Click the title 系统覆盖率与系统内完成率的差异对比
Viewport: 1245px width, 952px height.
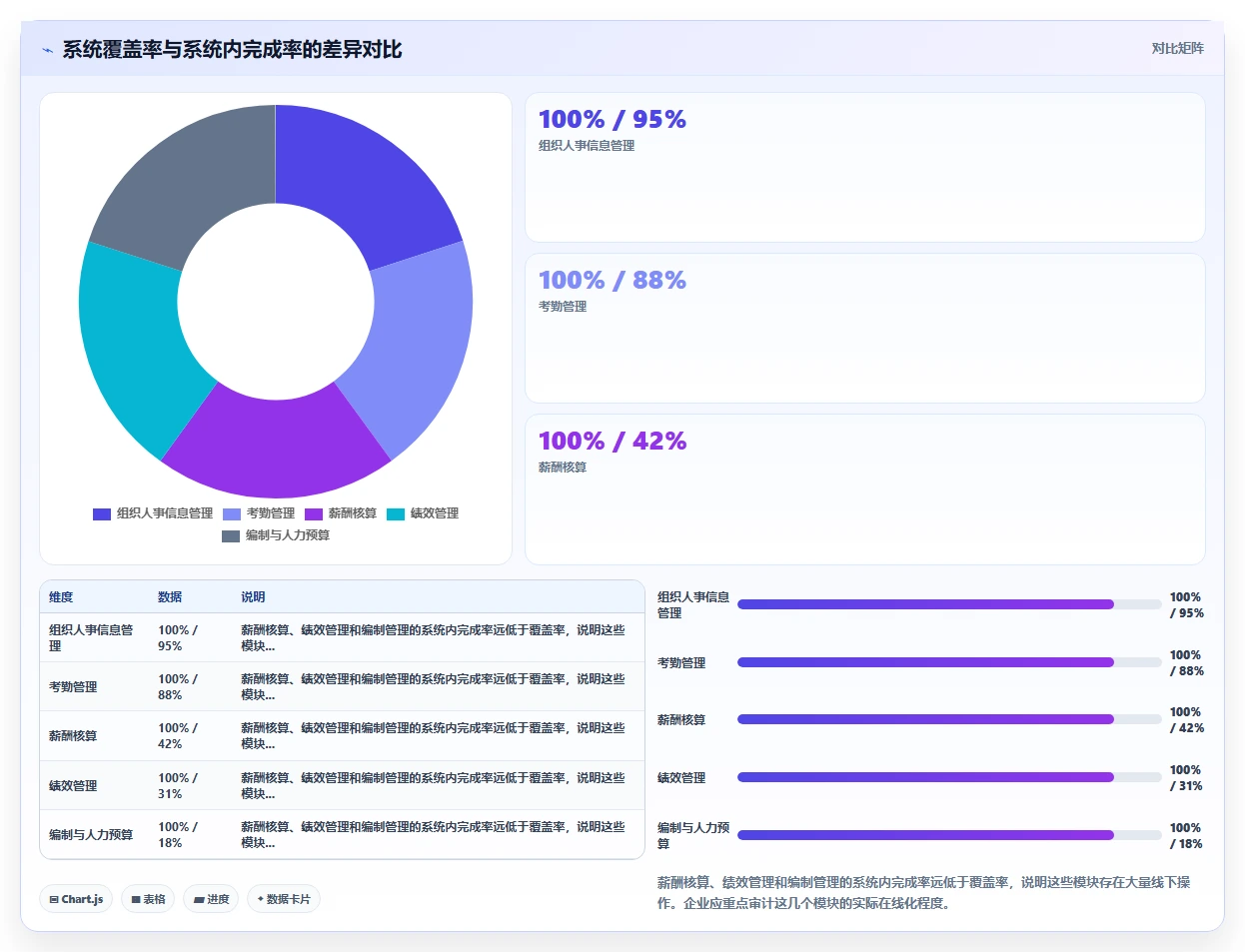pos(232,50)
